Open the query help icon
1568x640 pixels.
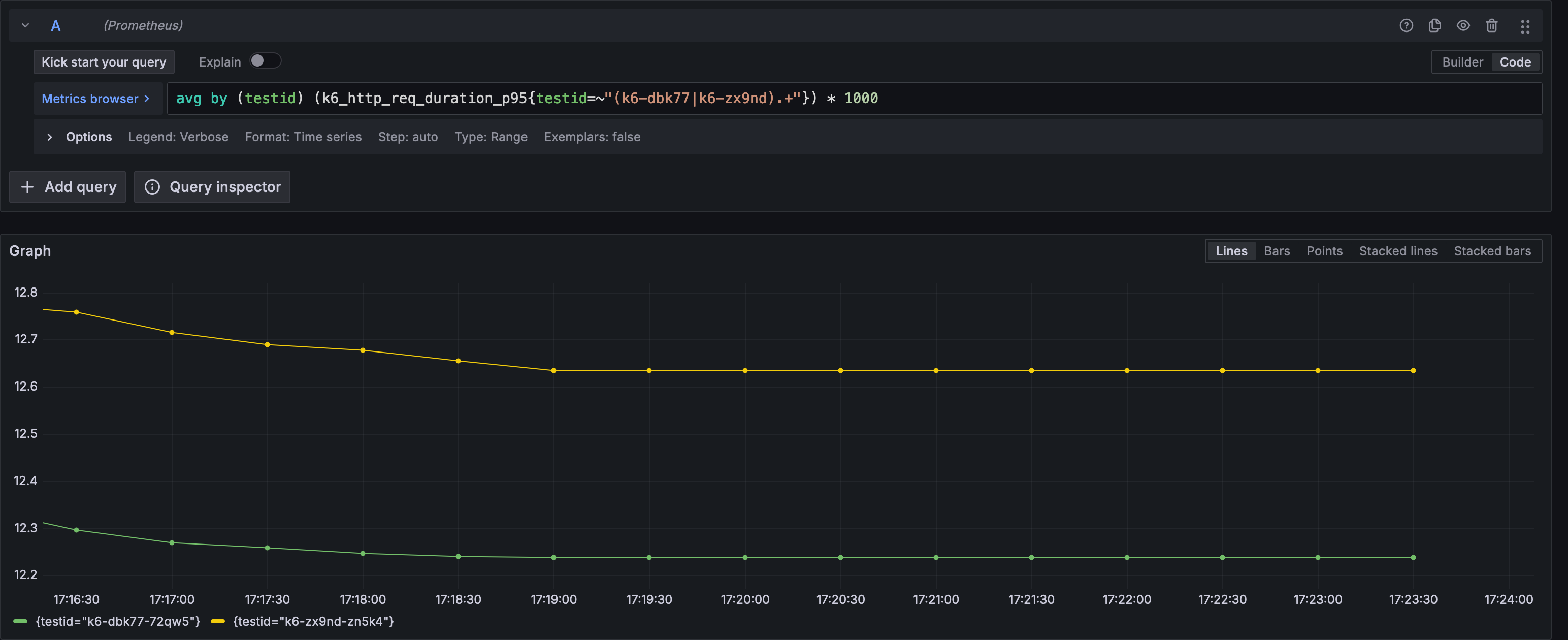(x=1406, y=25)
